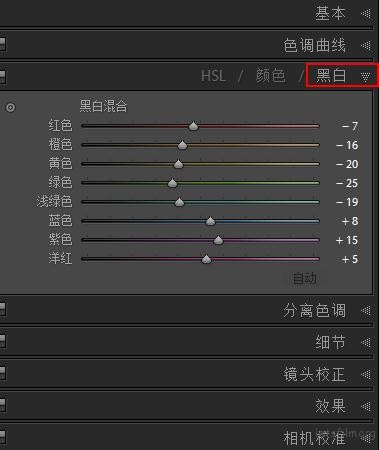Click the 自动 auto button
Image resolution: width=379 pixels, height=450 pixels.
(x=304, y=278)
